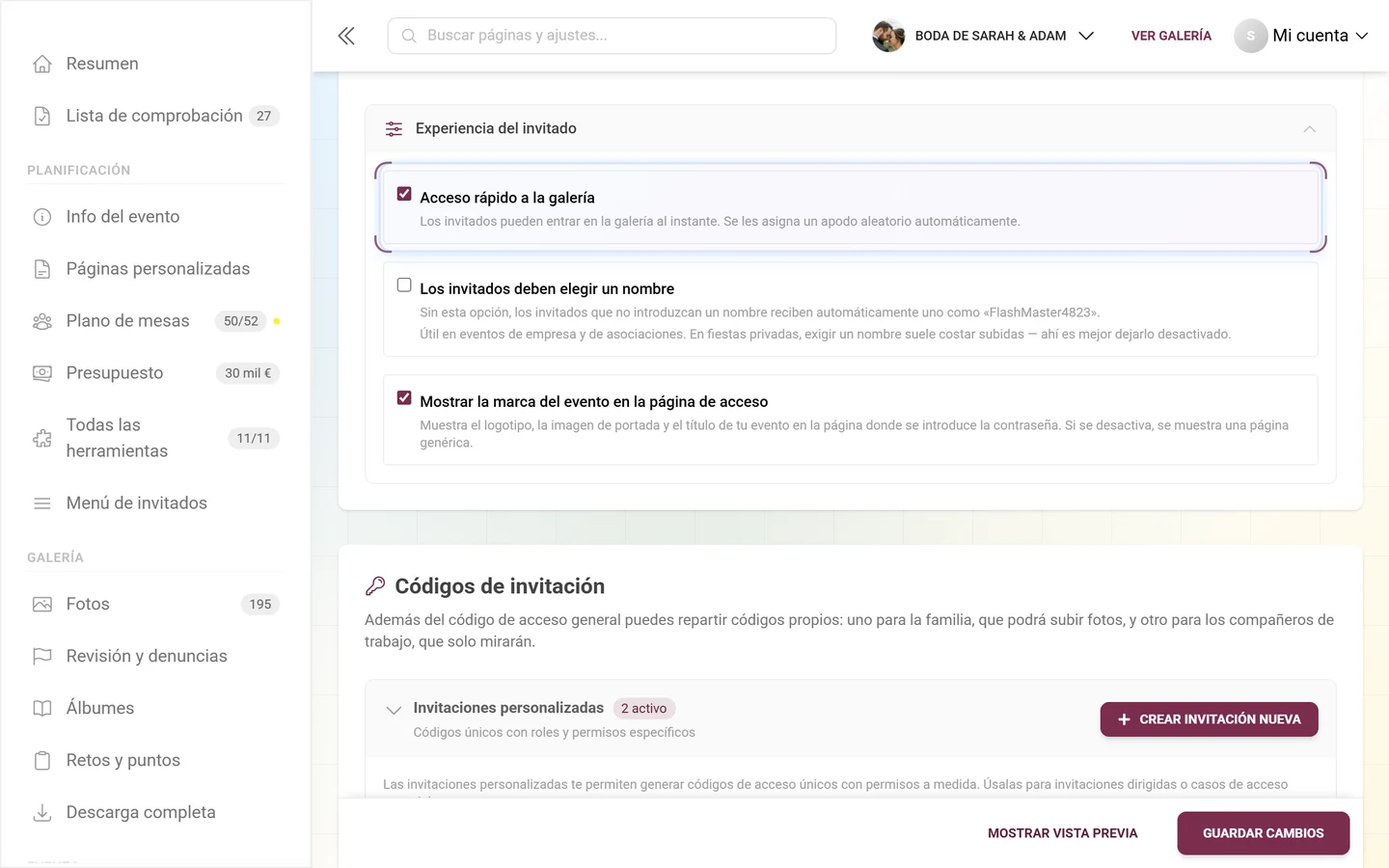Check Los invitados deben elegir un nombre
Screen dimensions: 1389x868
[404, 285]
